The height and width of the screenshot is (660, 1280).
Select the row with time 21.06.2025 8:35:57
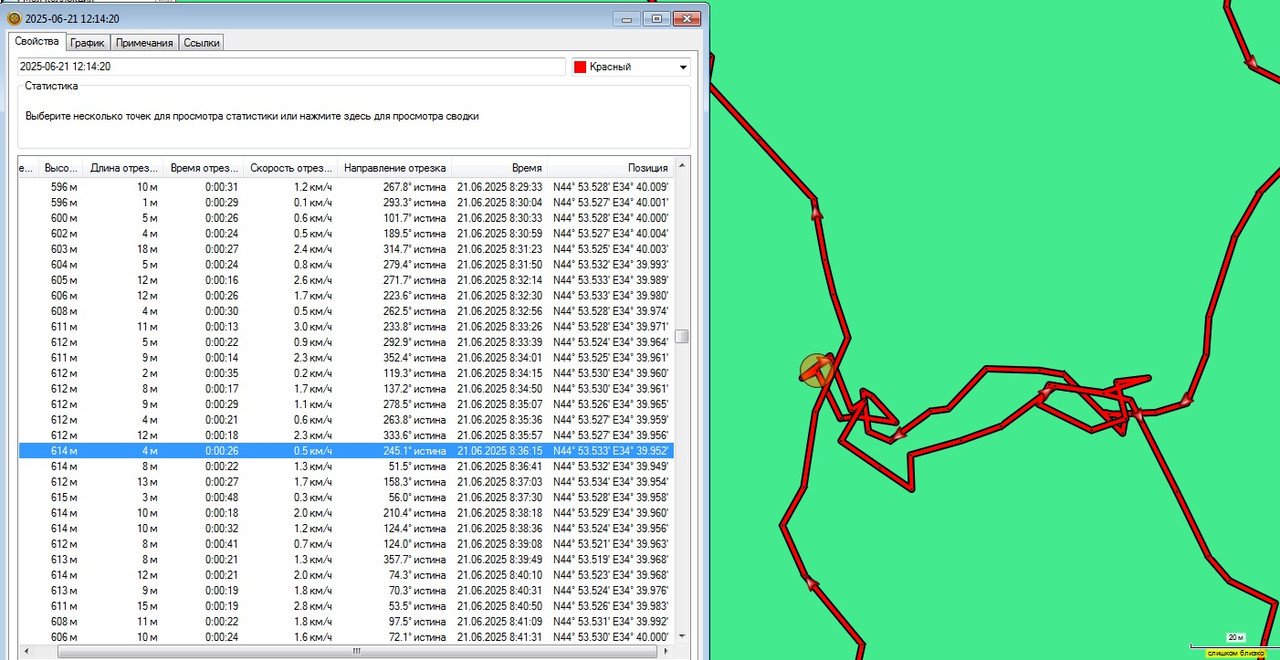(346, 435)
